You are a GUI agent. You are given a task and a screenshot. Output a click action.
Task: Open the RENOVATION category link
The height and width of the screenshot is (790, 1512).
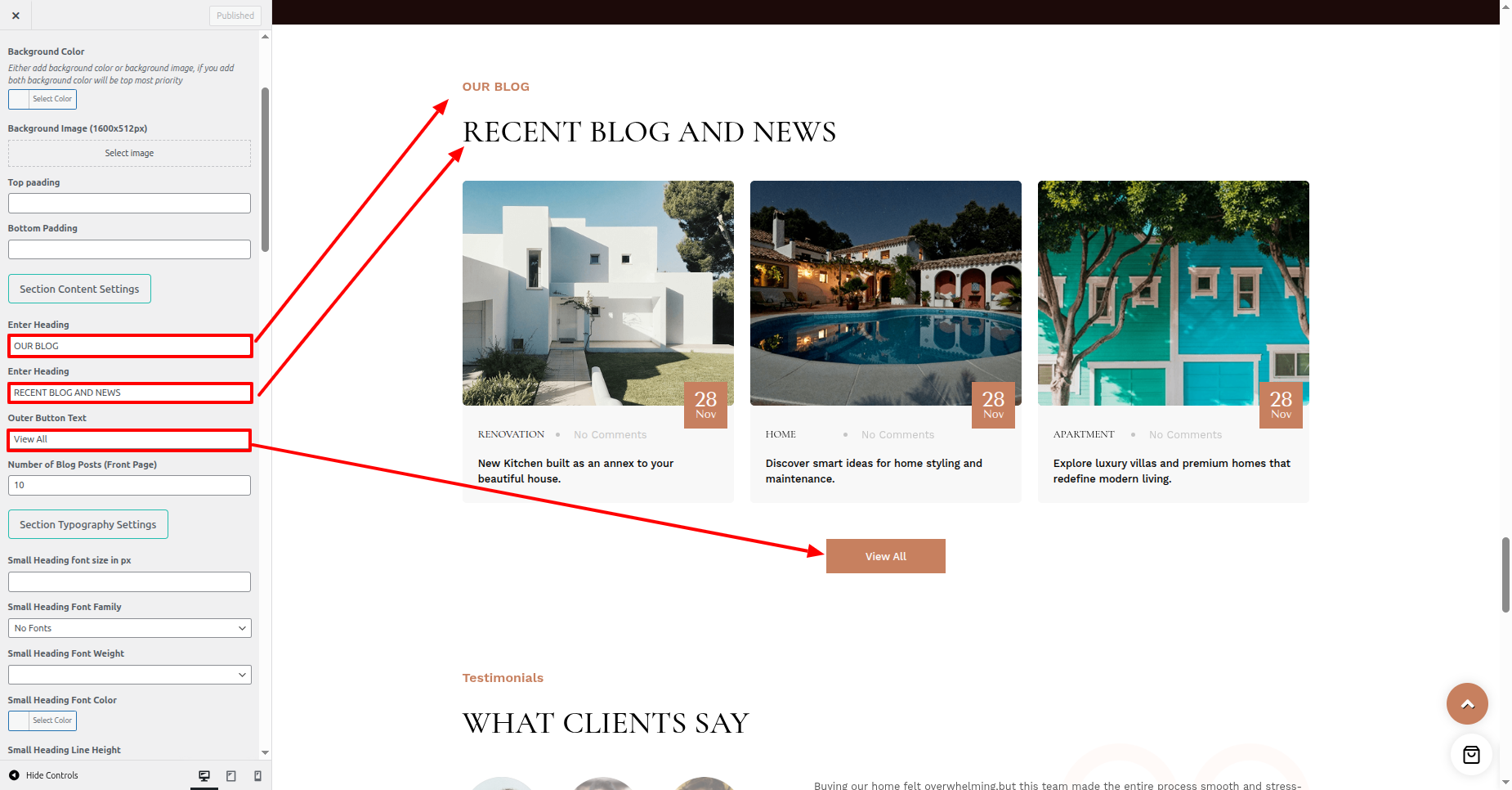click(511, 434)
